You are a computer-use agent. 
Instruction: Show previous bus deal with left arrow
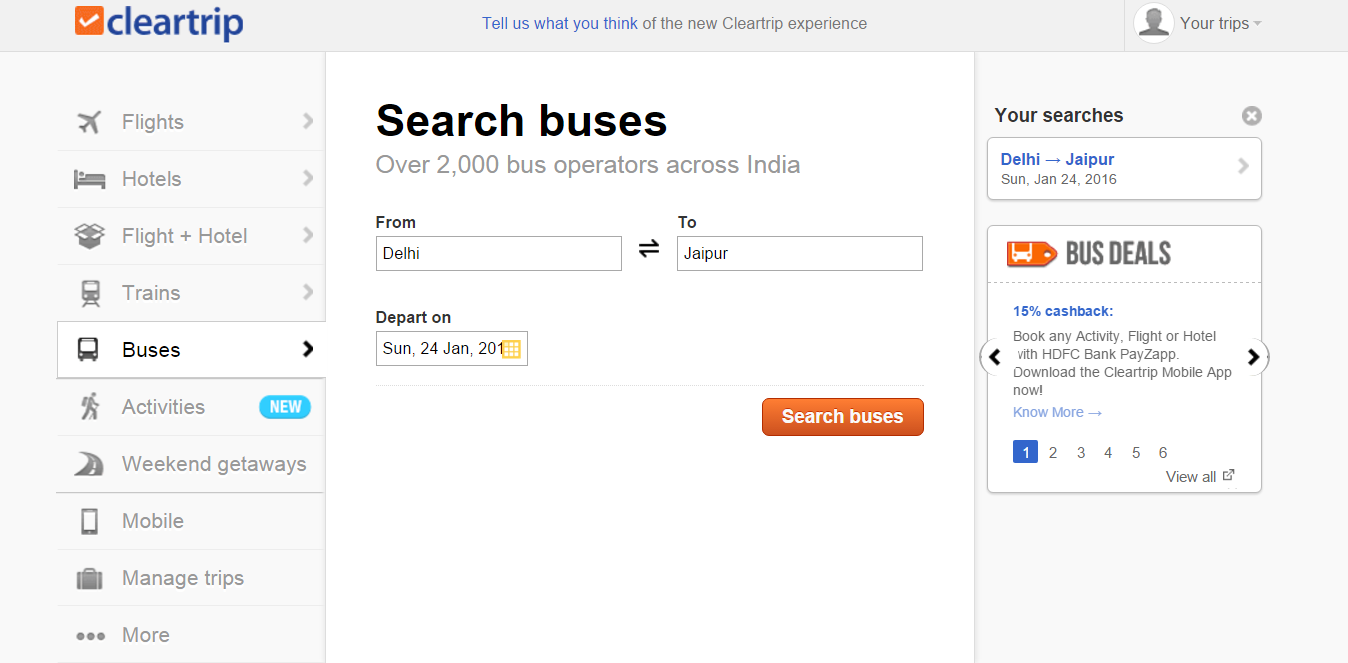coord(994,357)
